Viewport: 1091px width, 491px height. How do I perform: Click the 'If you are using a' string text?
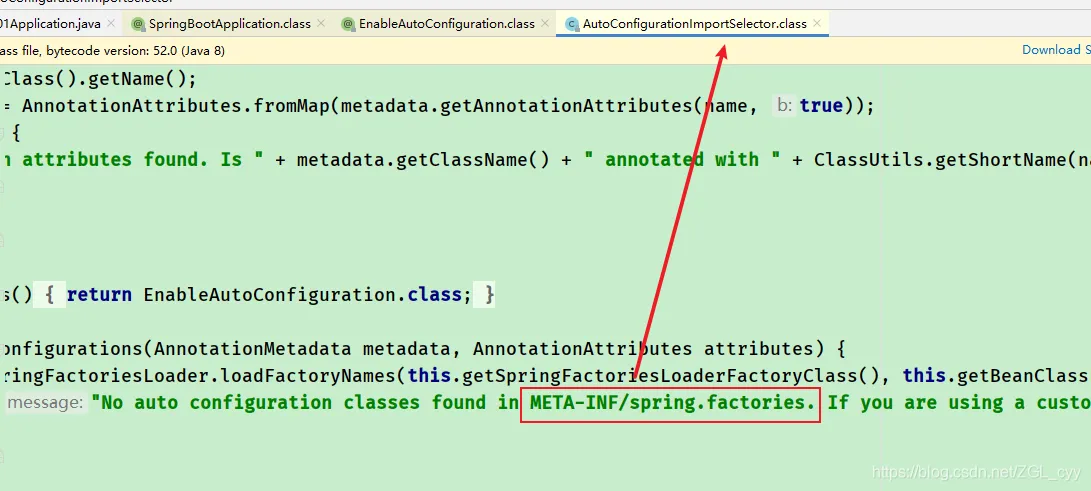point(921,403)
